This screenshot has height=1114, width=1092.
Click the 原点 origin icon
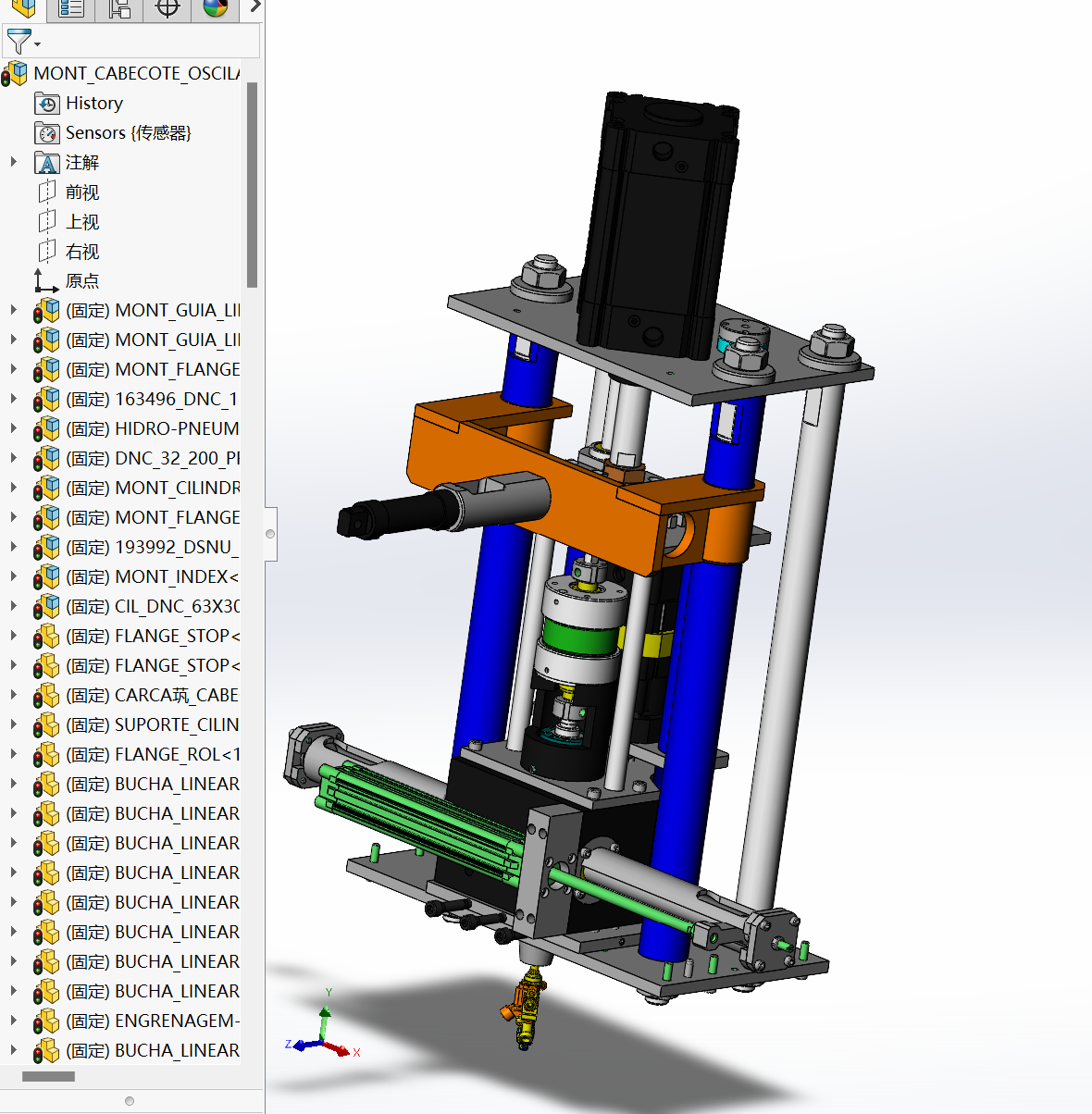pyautogui.click(x=46, y=280)
